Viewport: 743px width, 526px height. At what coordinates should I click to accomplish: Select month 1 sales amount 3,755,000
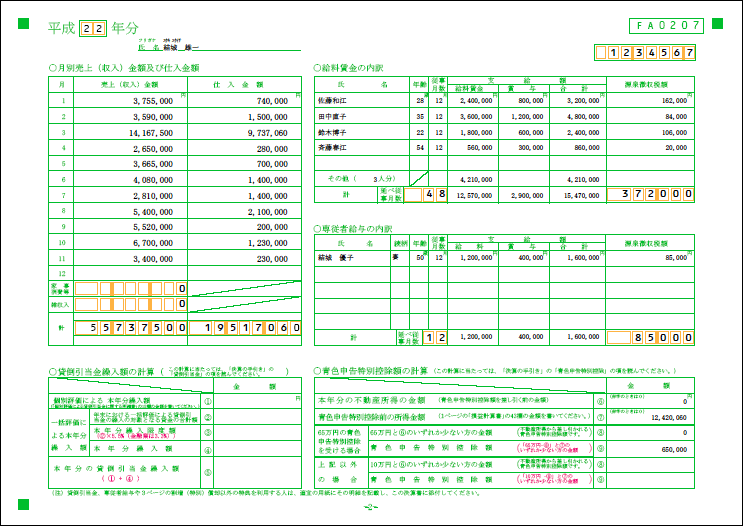pyautogui.click(x=153, y=101)
